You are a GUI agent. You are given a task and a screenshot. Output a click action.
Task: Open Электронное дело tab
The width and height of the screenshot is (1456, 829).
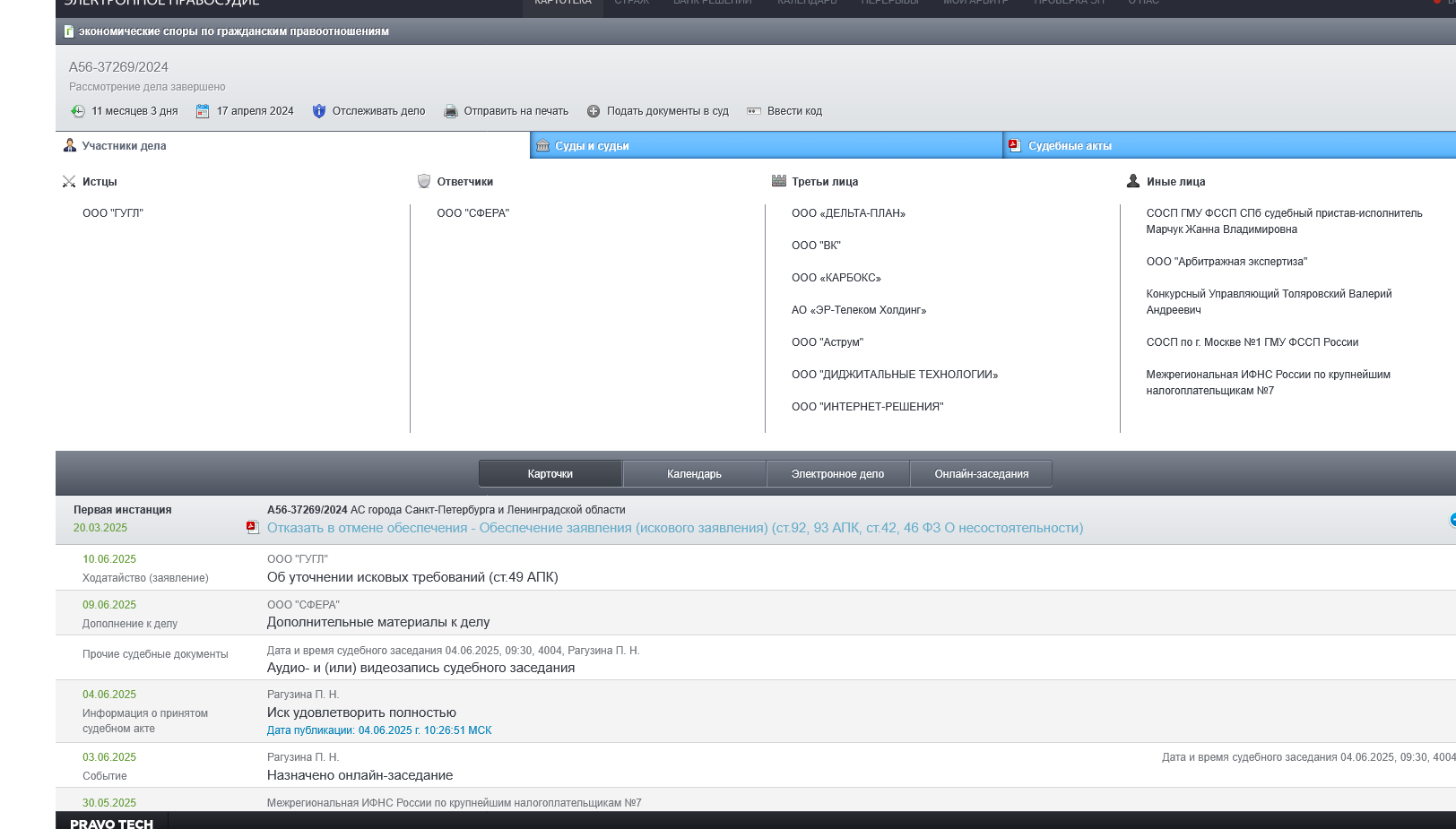click(837, 474)
